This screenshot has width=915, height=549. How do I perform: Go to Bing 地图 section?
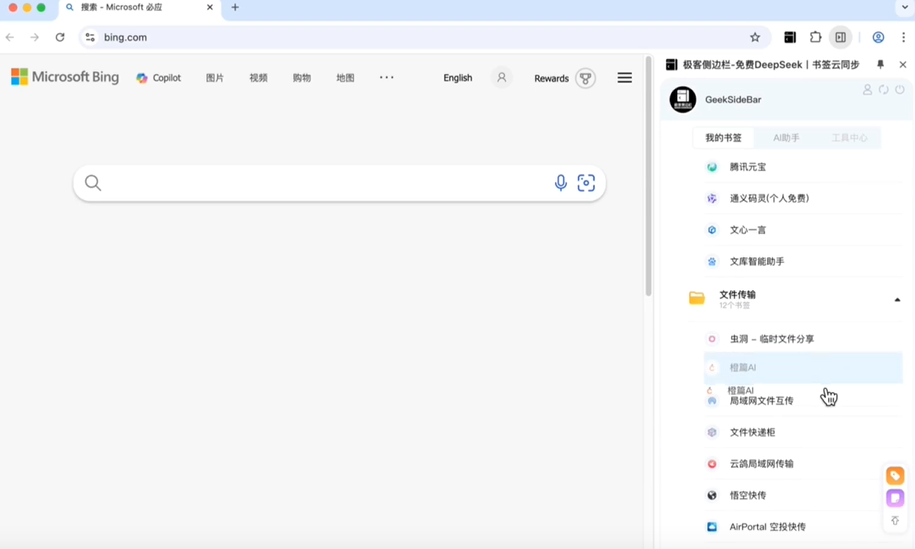click(x=345, y=78)
